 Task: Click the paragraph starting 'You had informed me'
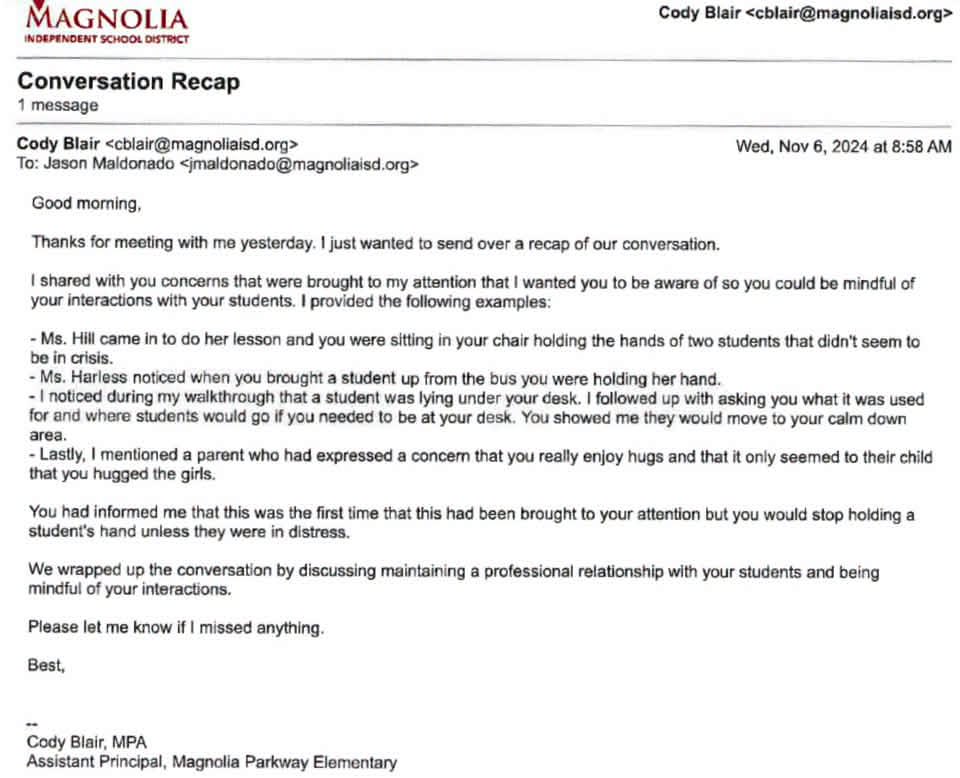(471, 522)
